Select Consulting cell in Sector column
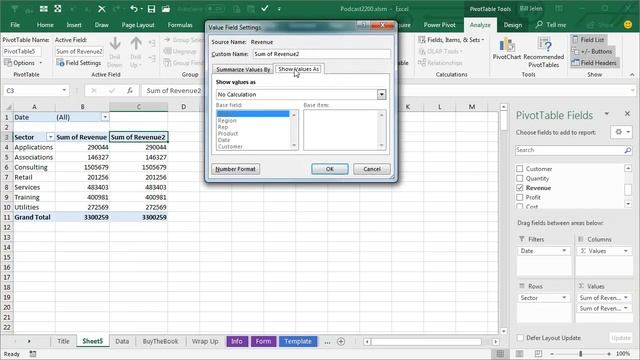The height and width of the screenshot is (360, 640). point(34,167)
